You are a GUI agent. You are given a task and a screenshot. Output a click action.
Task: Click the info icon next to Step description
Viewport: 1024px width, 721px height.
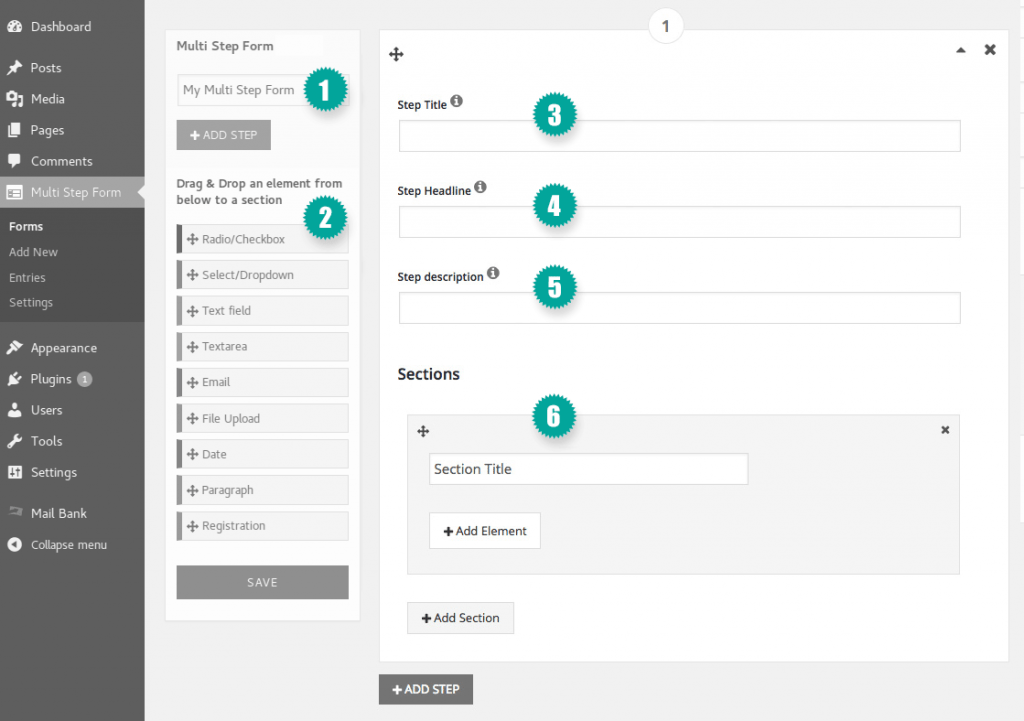pos(492,272)
